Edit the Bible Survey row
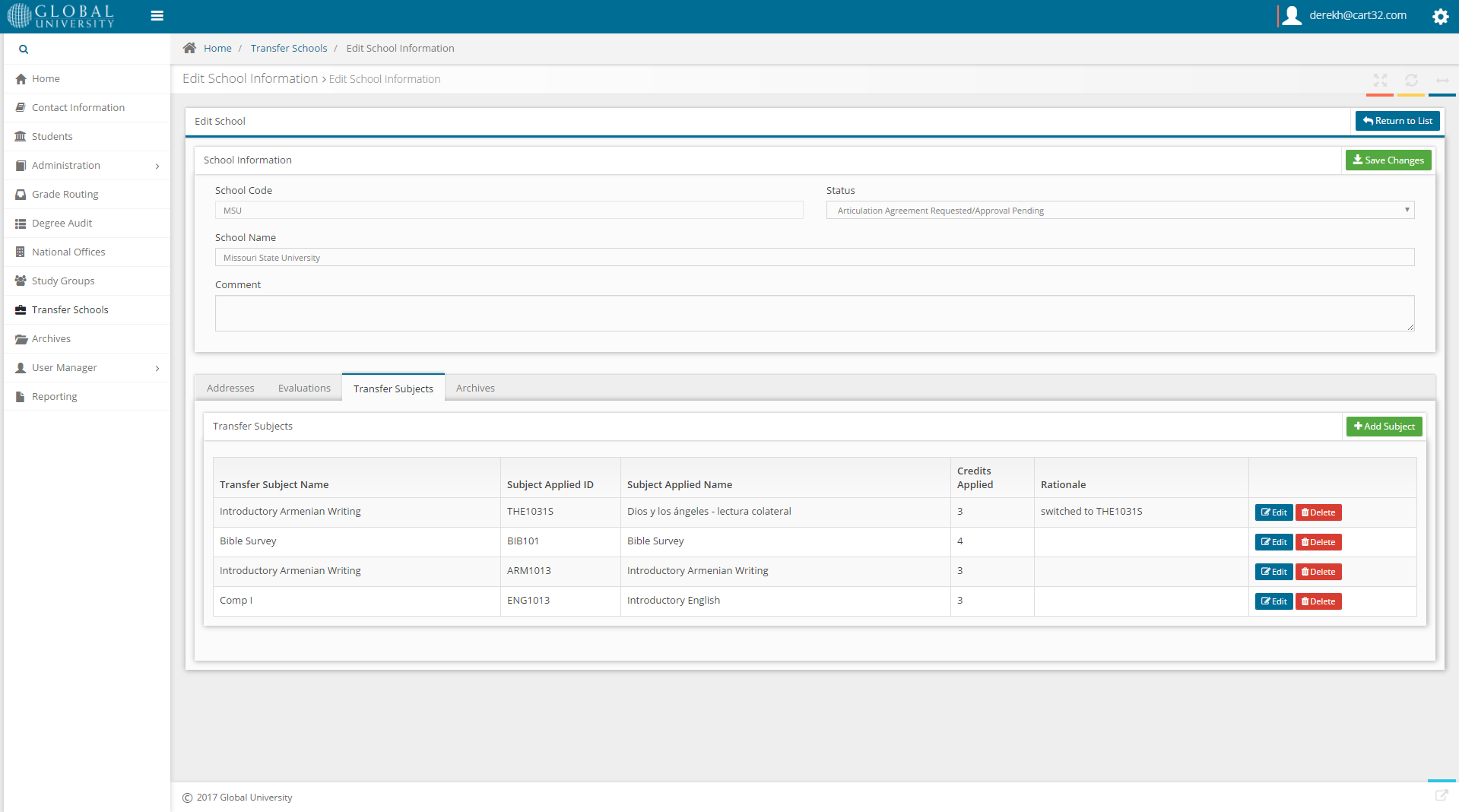 (1273, 542)
